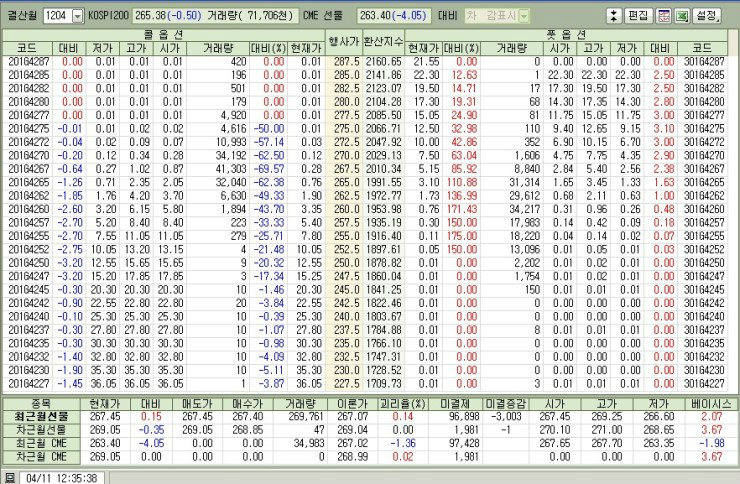The height and width of the screenshot is (484, 740).
Task: Click the Excel export icon
Action: (x=681, y=16)
